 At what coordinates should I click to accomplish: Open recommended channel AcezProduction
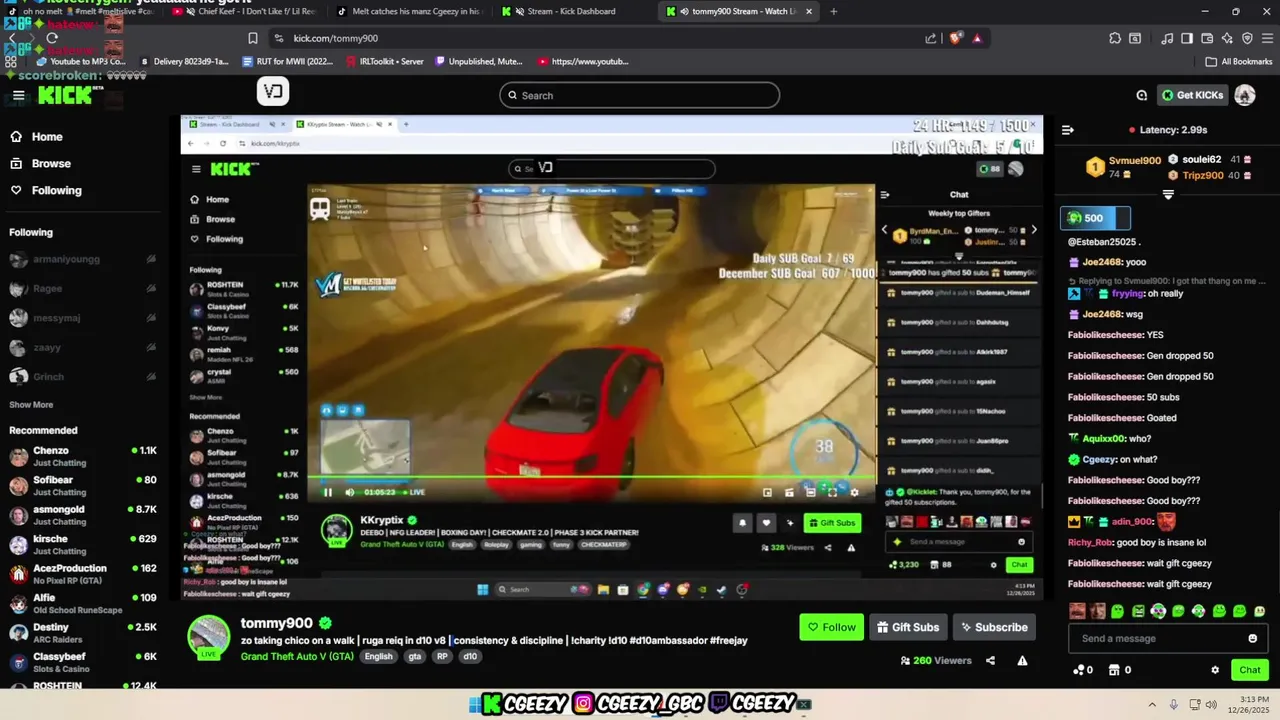tap(83, 574)
